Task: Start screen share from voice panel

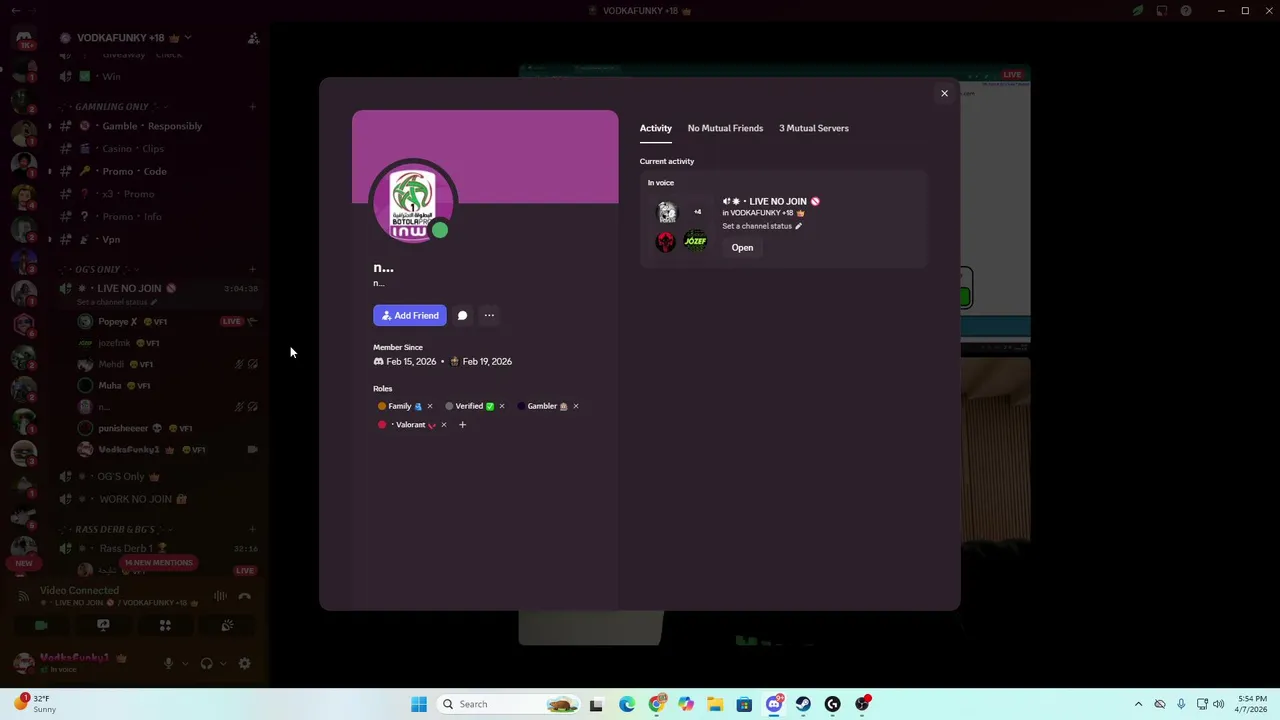Action: [103, 626]
